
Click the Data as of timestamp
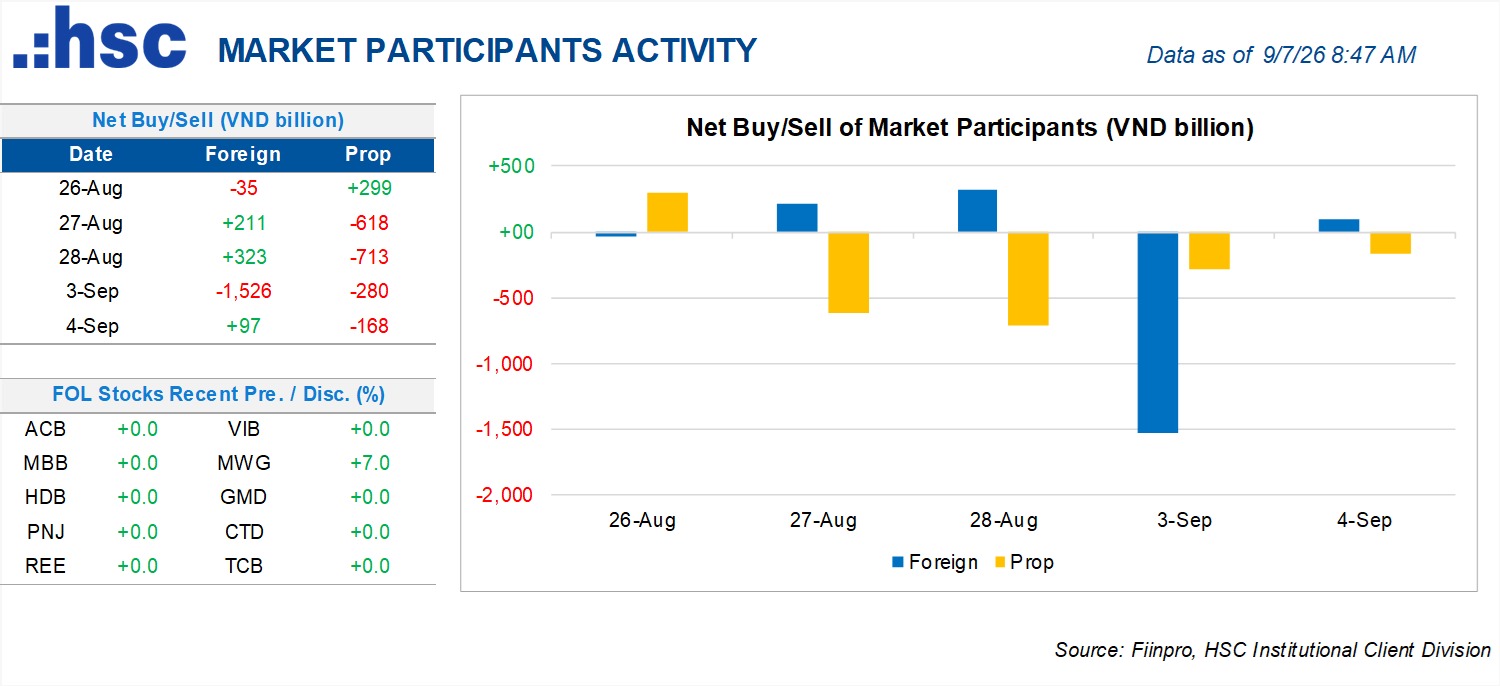(x=1281, y=55)
